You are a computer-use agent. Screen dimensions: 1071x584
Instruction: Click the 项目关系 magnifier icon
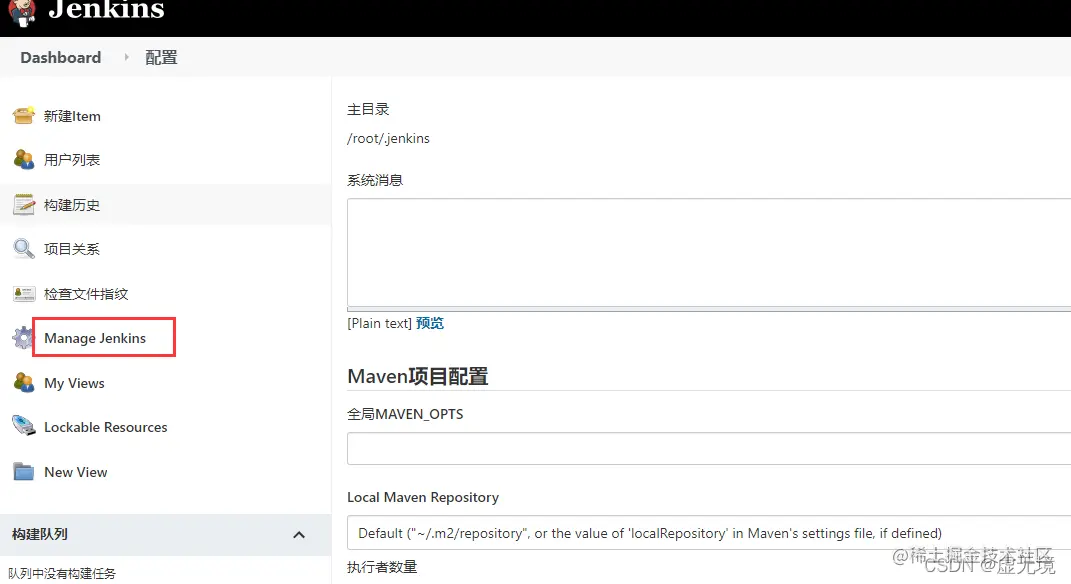tap(24, 249)
